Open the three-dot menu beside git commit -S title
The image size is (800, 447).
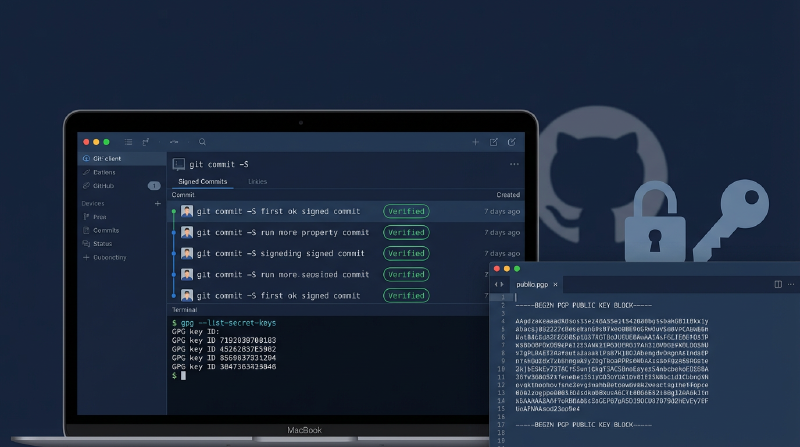(514, 164)
